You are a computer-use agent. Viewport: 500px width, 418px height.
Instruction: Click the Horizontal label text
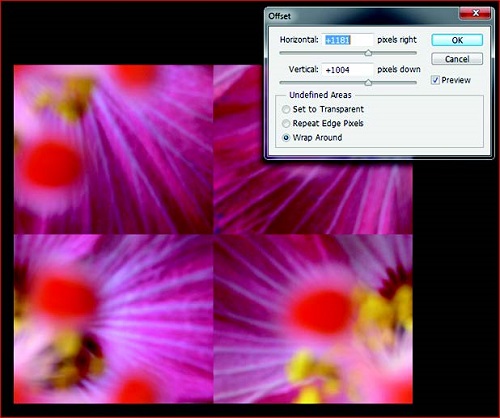tap(299, 40)
